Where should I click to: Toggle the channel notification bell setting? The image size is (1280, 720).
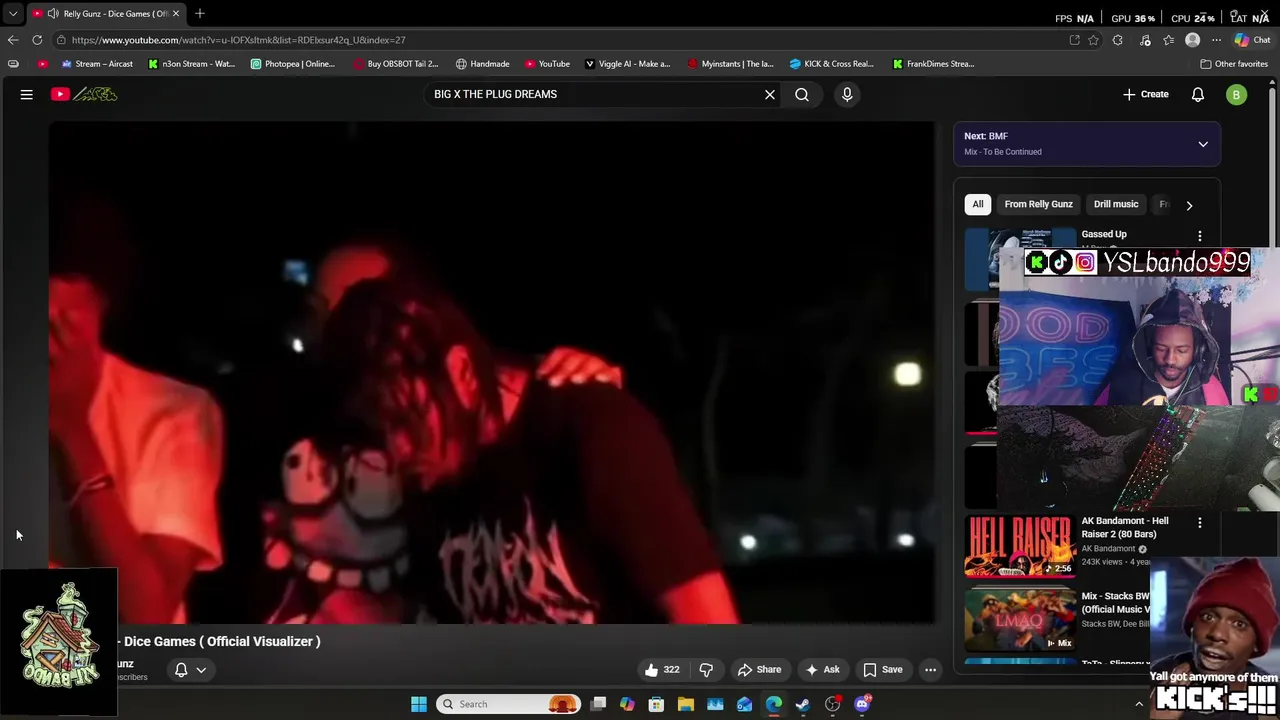click(190, 670)
